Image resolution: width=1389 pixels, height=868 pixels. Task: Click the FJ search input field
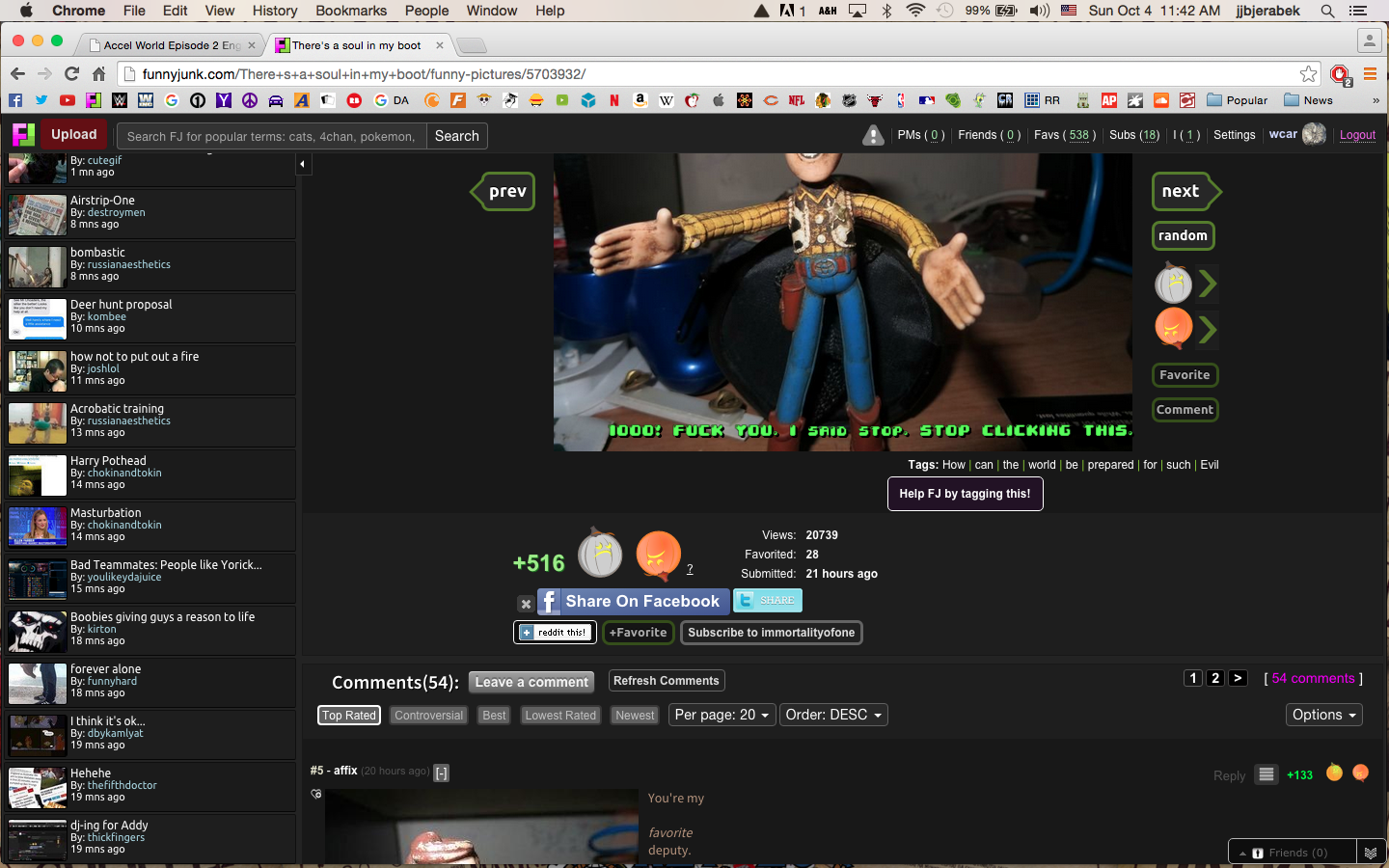click(x=271, y=136)
